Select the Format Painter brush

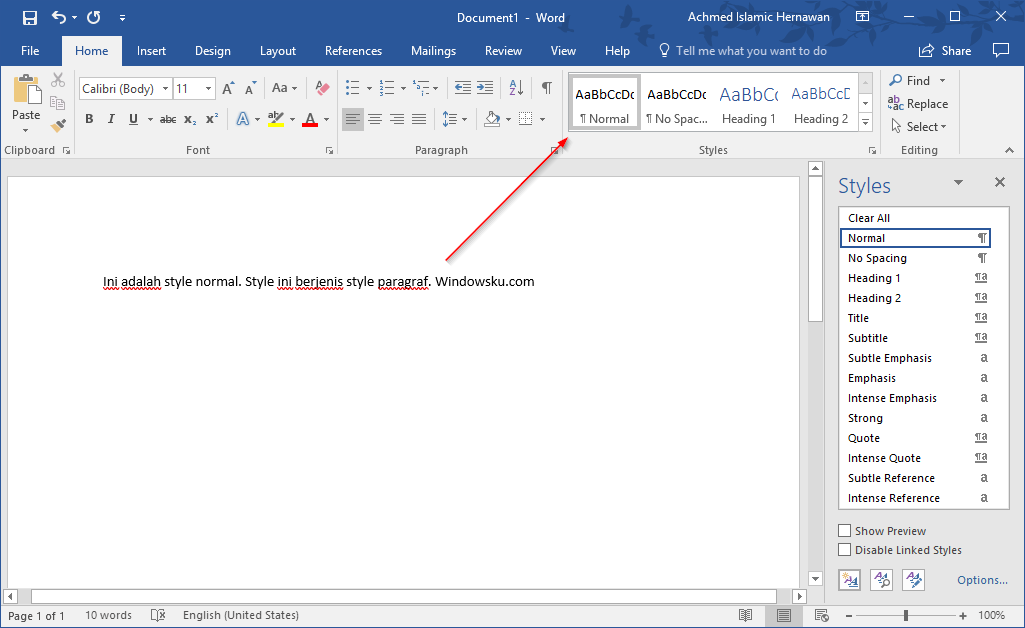pyautogui.click(x=58, y=125)
